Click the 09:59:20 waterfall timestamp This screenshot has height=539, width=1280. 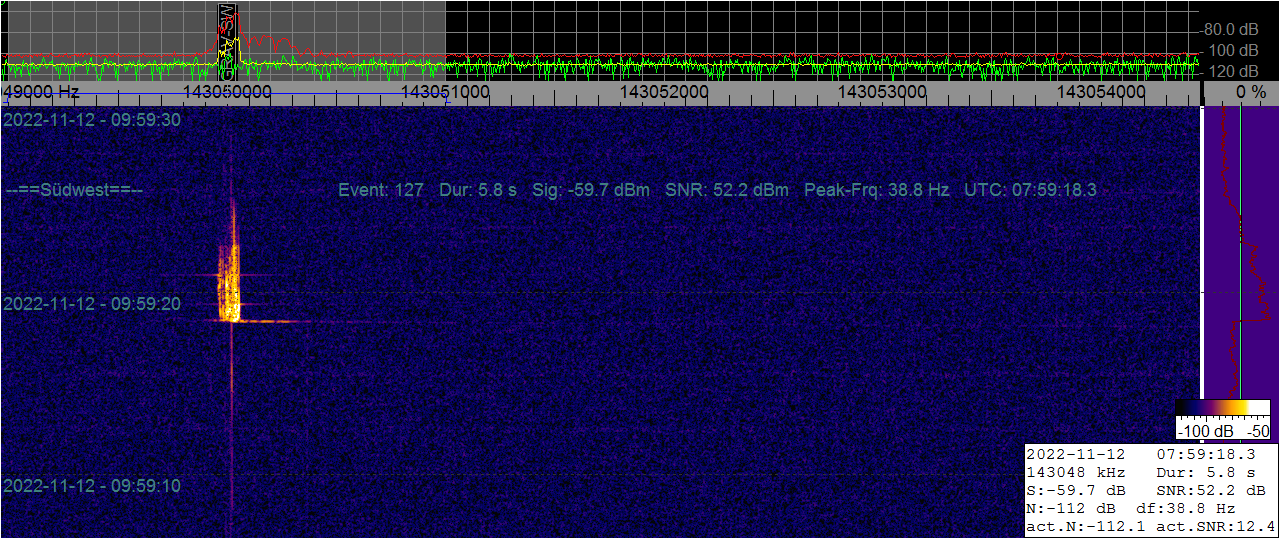[x=92, y=303]
